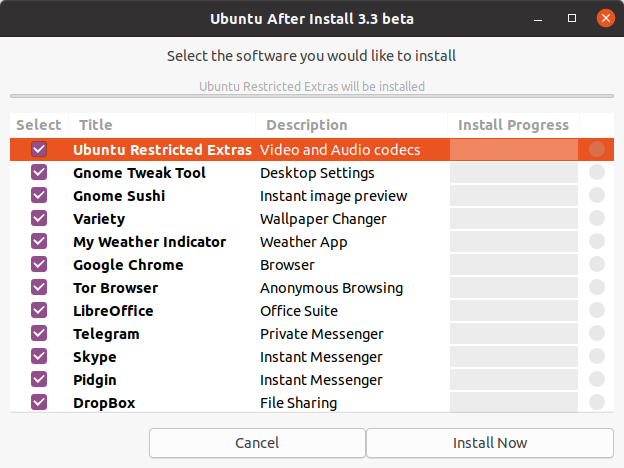Deselect Google Chrome checkbox
The image size is (624, 468).
click(39, 265)
